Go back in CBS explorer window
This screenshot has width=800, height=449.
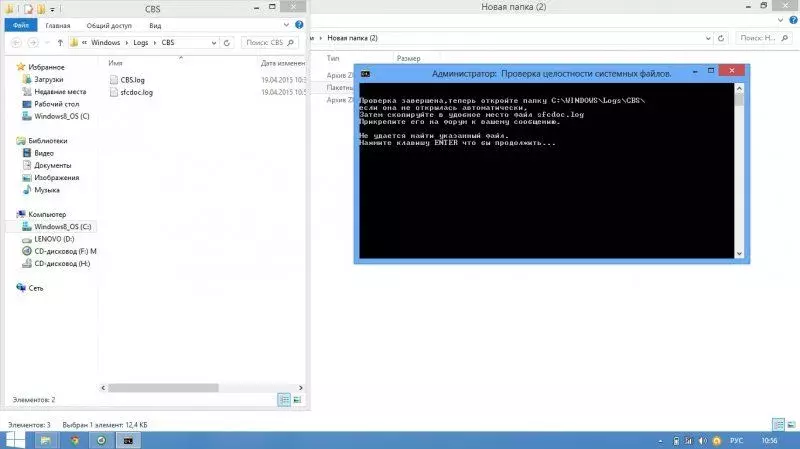[x=16, y=43]
